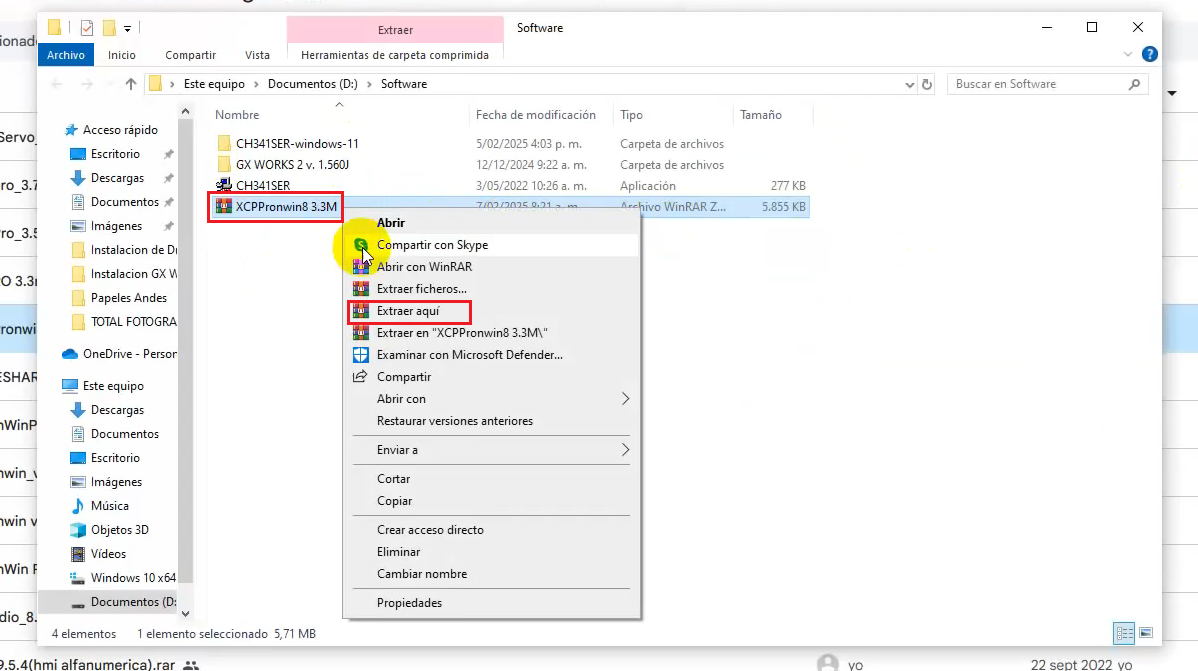This screenshot has height=671, width=1198.
Task: Click Documentos (D:) in the address path
Action: 312,84
